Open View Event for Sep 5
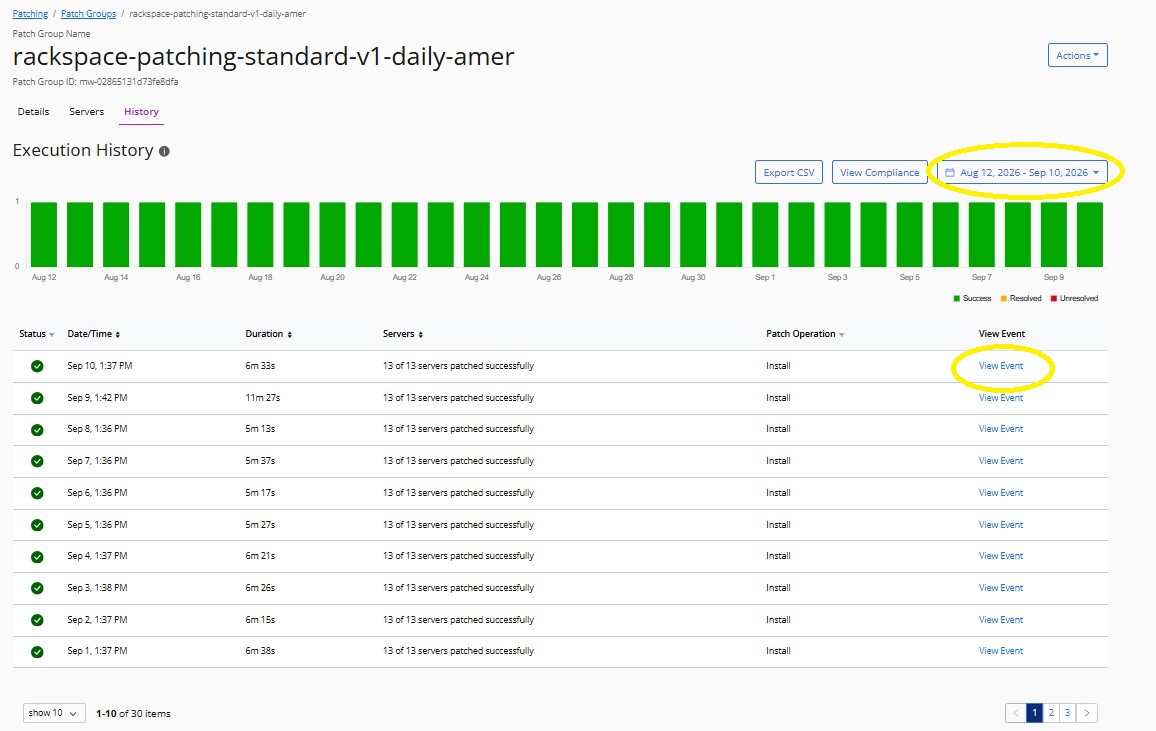This screenshot has width=1156, height=731. [x=1000, y=525]
